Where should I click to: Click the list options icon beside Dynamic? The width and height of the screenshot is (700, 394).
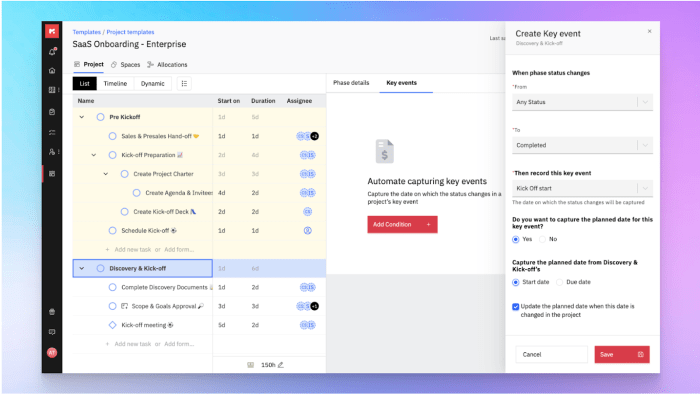(x=184, y=83)
